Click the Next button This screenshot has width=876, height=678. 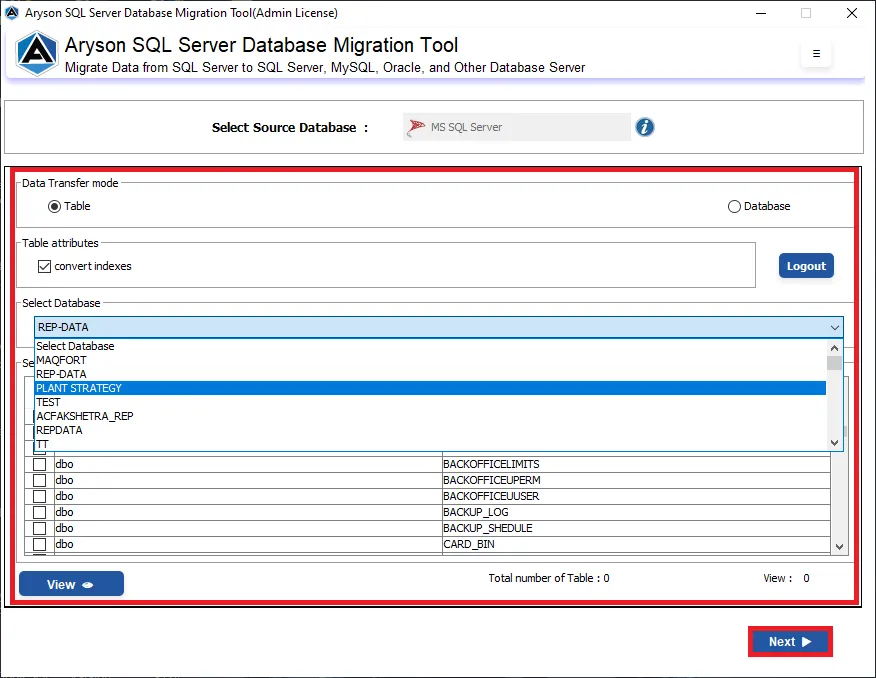pyautogui.click(x=790, y=642)
